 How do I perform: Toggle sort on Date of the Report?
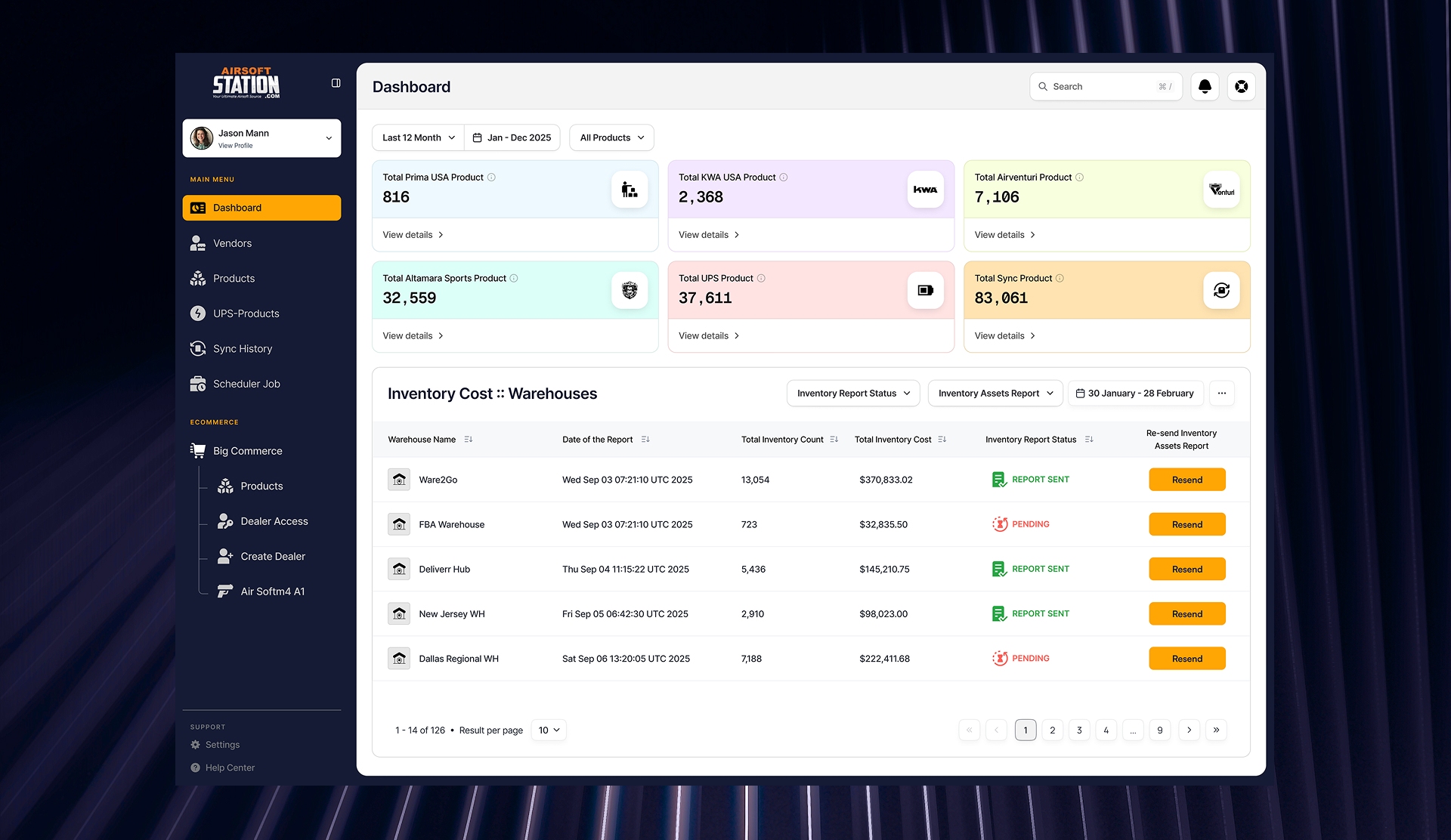tap(645, 440)
